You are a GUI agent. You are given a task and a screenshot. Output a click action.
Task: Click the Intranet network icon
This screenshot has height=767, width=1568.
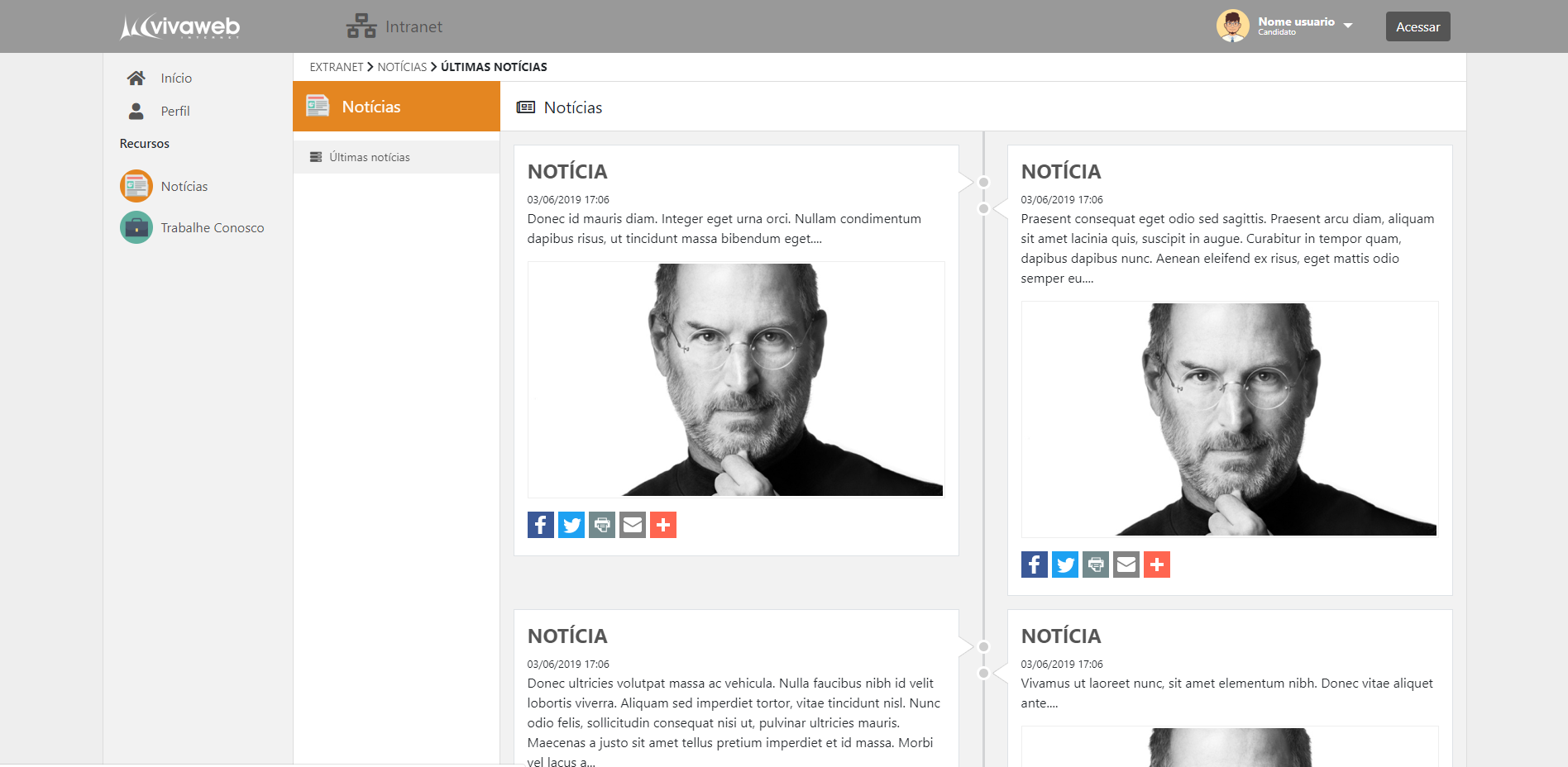click(x=361, y=26)
